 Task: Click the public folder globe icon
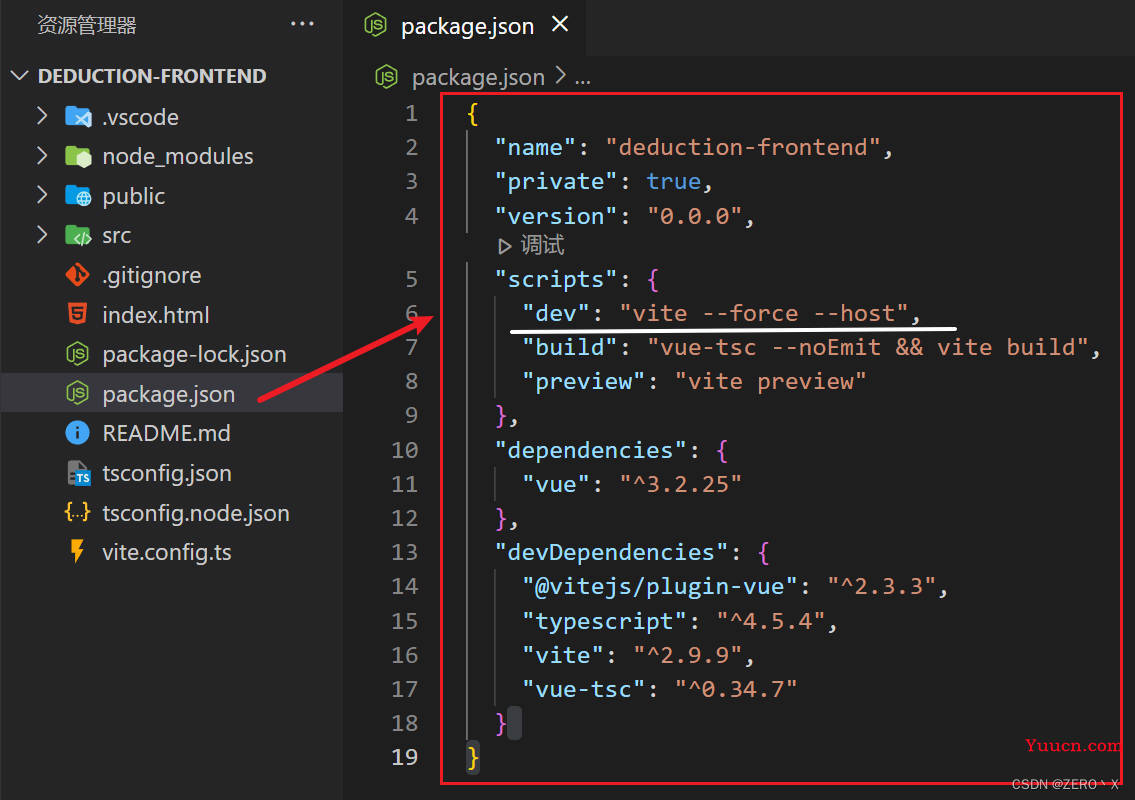[x=78, y=195]
